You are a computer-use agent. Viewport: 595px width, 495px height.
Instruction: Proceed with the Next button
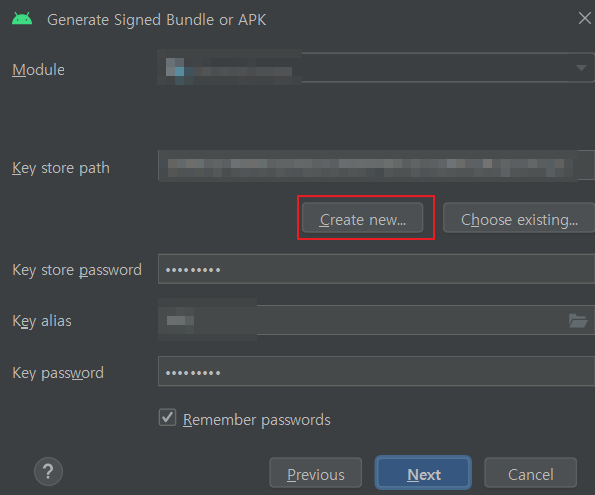tap(423, 473)
